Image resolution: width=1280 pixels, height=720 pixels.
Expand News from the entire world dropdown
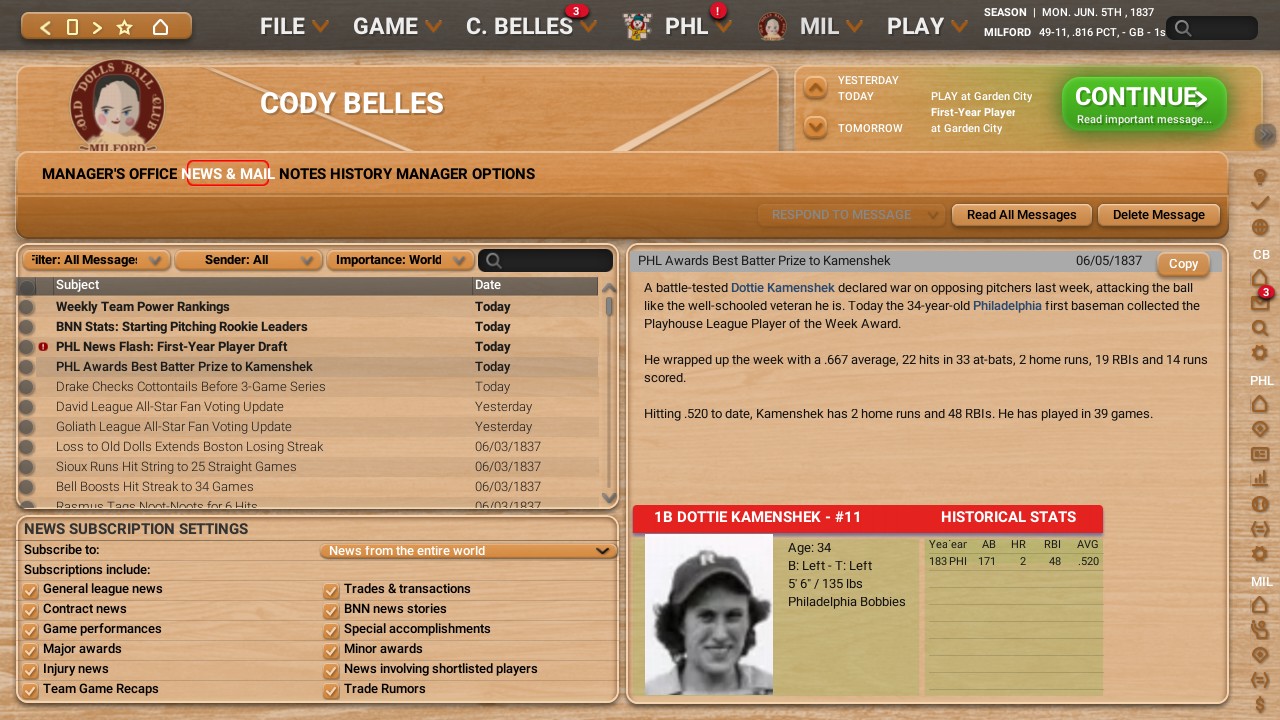click(x=468, y=550)
